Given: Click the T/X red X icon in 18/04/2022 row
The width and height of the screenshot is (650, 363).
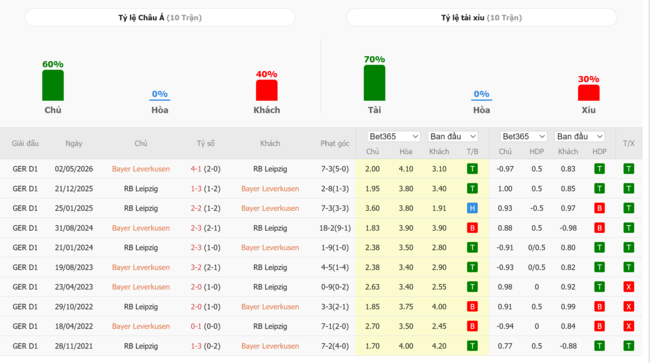Looking at the screenshot, I should pyautogui.click(x=629, y=326).
